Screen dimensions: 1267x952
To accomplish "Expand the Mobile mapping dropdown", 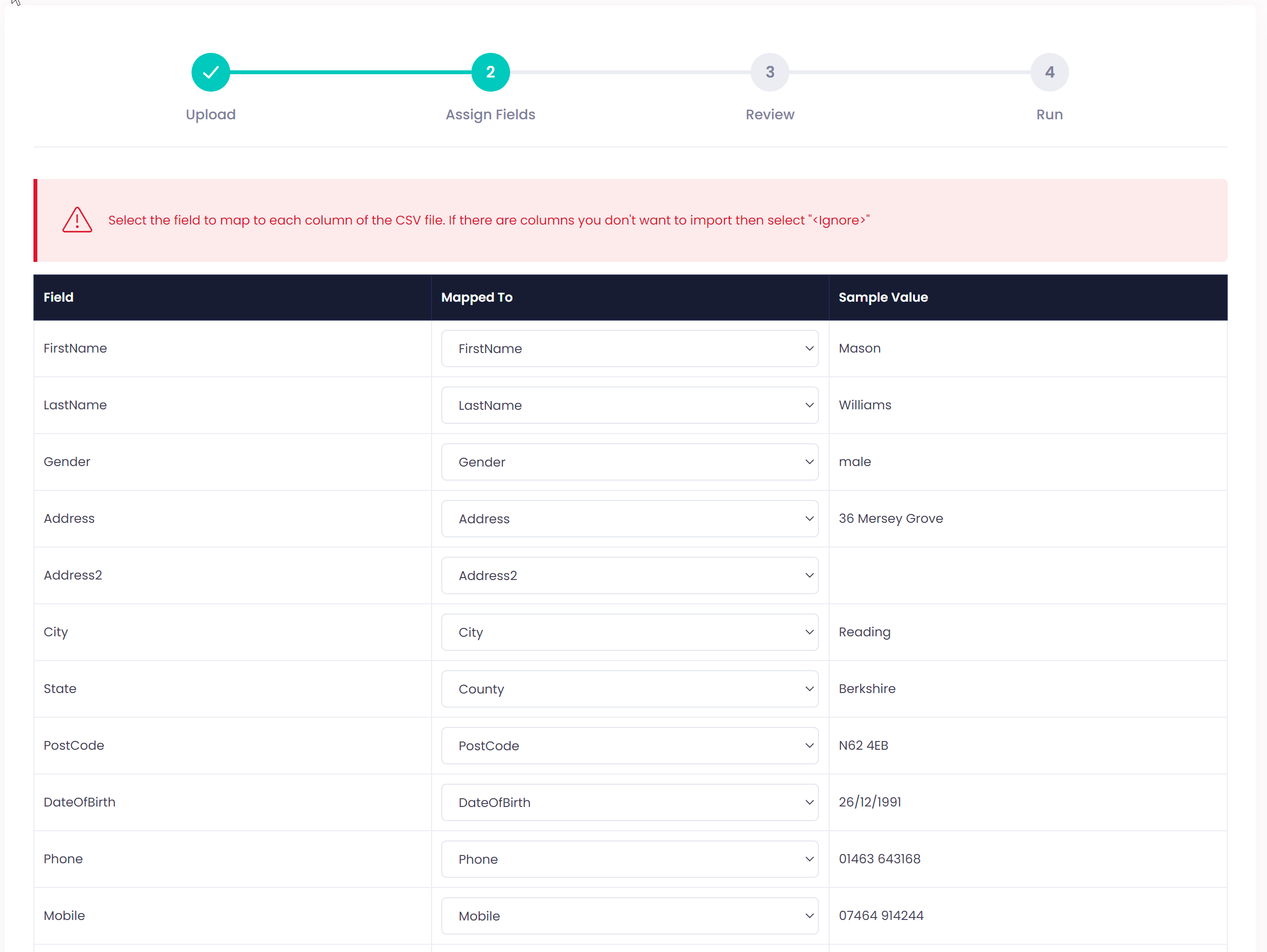I will 629,915.
